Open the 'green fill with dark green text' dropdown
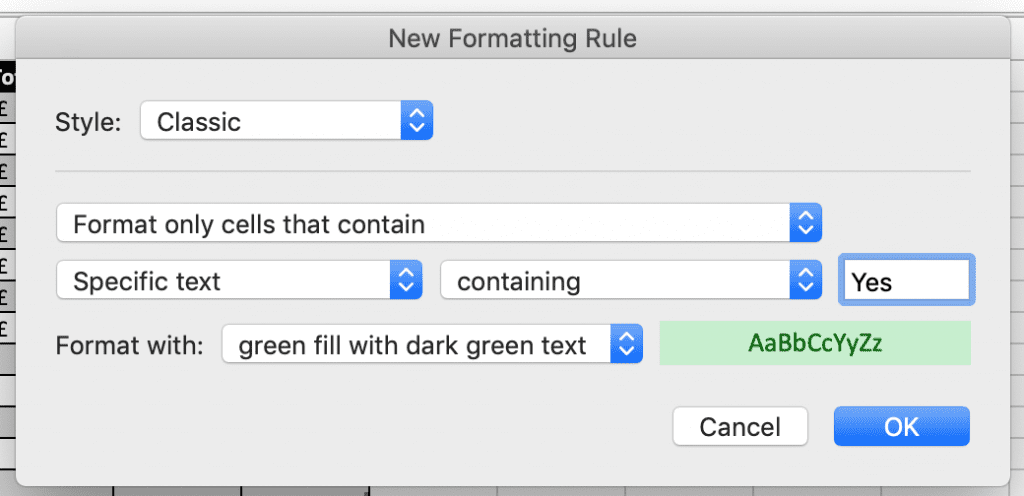Image resolution: width=1024 pixels, height=496 pixels. click(418, 346)
